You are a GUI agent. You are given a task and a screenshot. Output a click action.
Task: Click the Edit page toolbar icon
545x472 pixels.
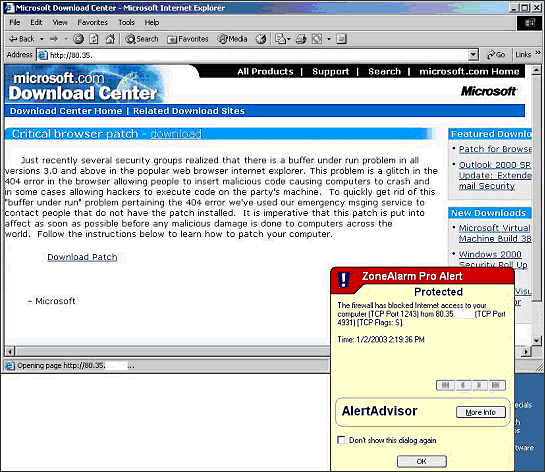[317, 39]
